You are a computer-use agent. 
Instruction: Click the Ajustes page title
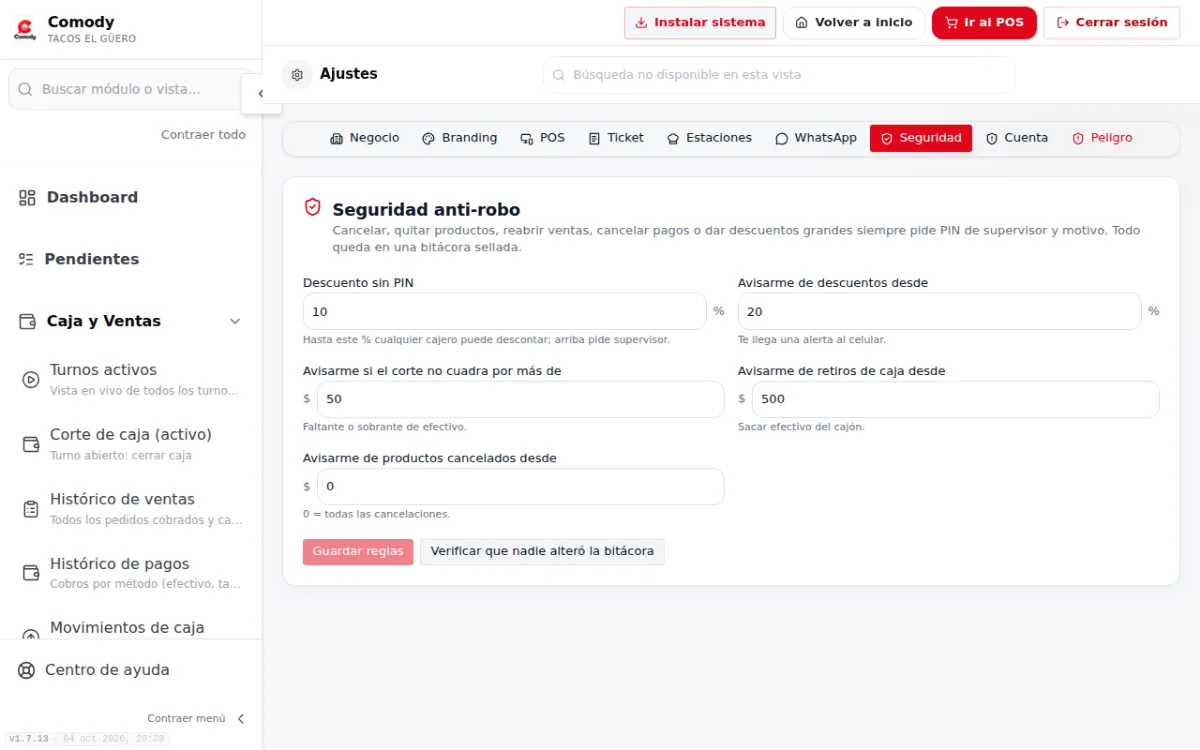tap(349, 74)
